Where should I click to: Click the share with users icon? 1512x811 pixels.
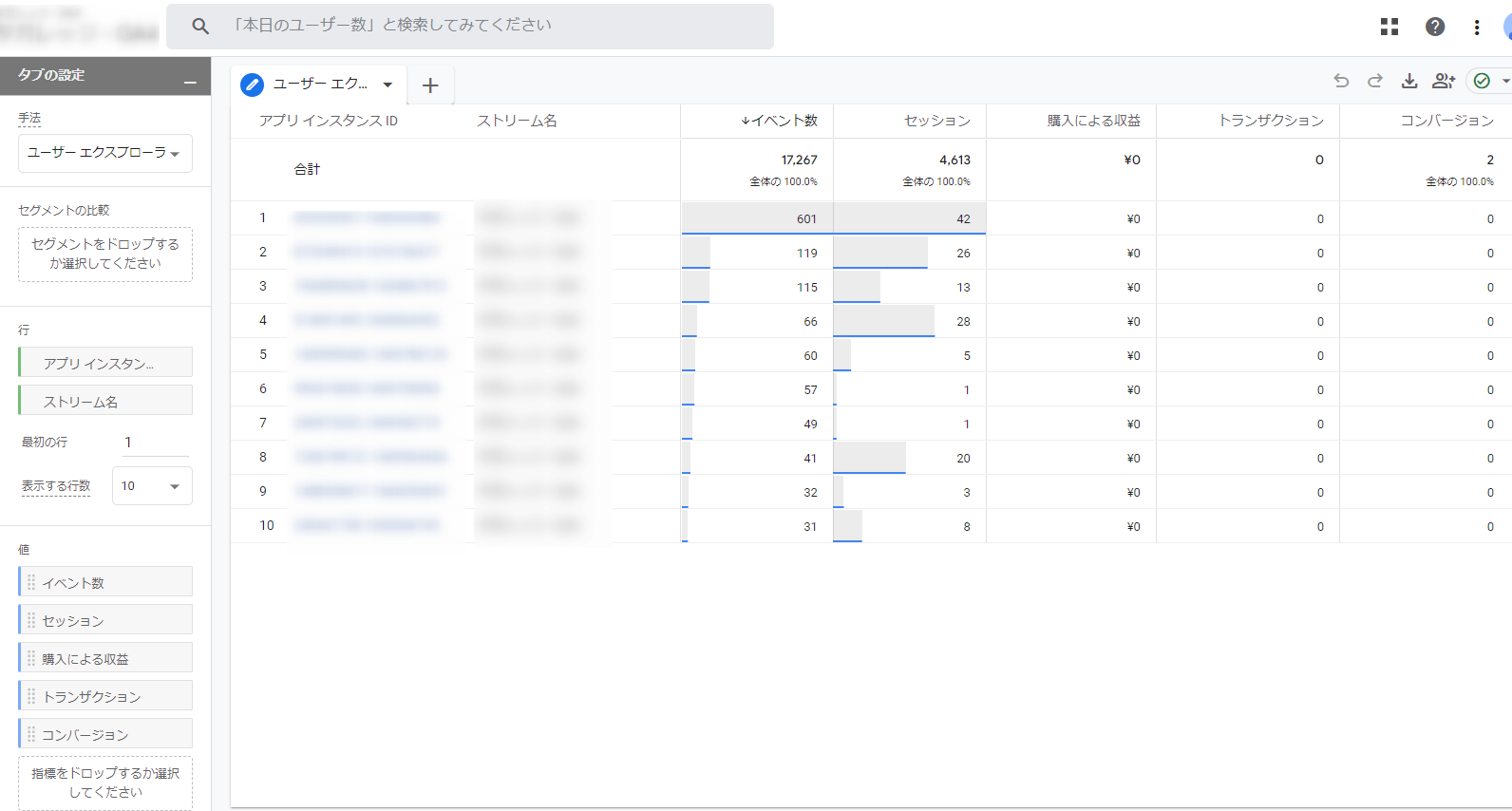tap(1444, 81)
